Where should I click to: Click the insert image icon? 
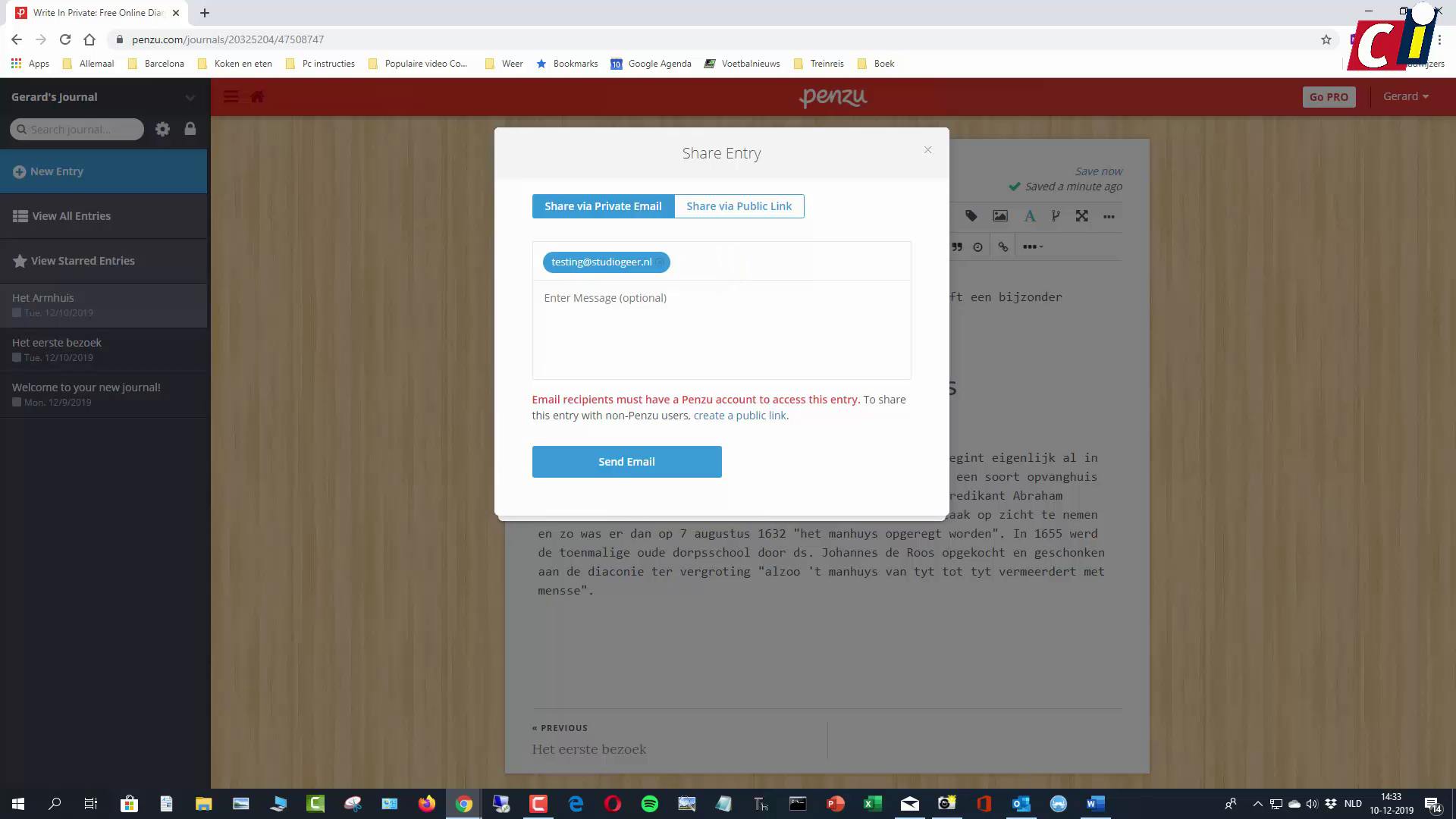pyautogui.click(x=1000, y=216)
